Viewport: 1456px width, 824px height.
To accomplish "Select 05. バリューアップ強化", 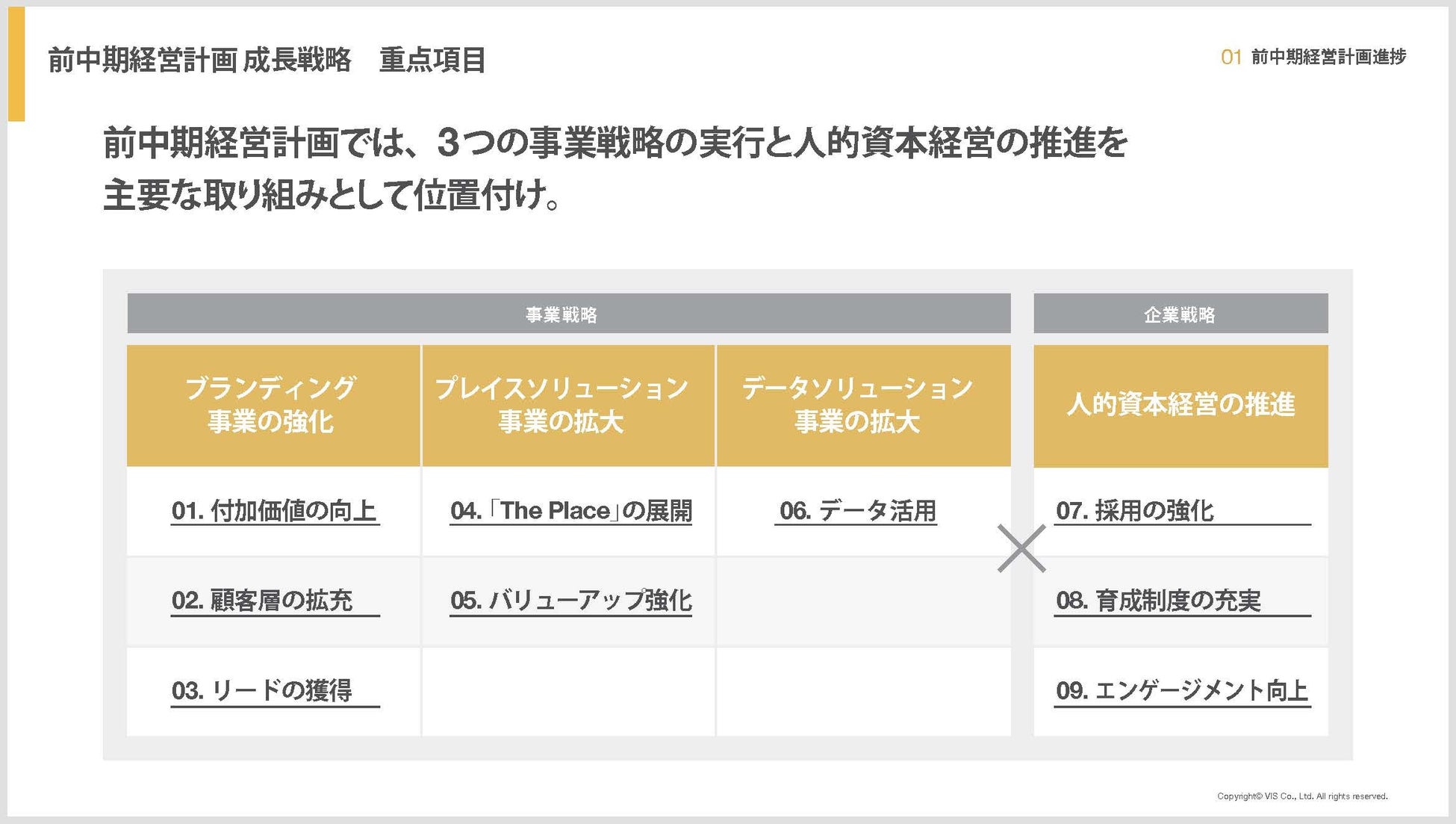I will [571, 601].
